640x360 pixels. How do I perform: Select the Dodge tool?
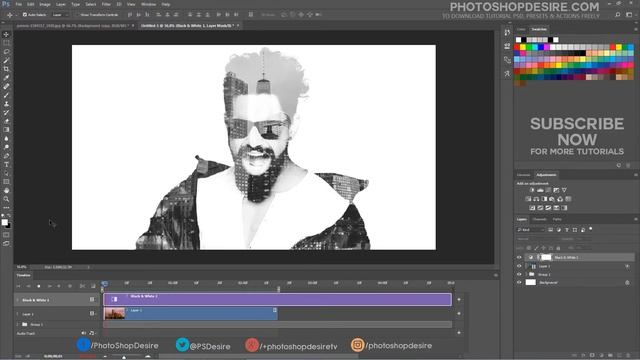6,147
